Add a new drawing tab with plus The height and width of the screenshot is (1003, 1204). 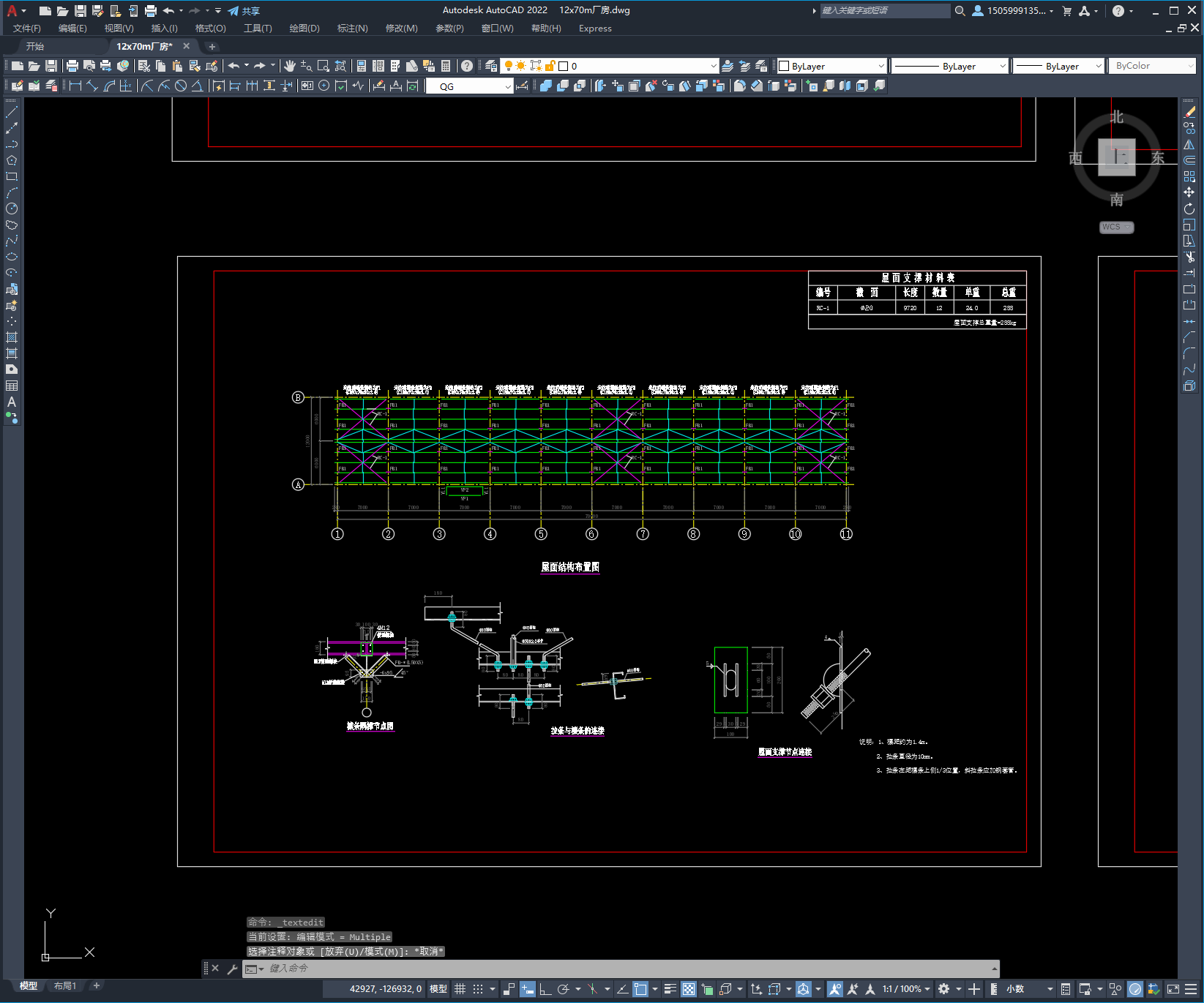pos(212,47)
